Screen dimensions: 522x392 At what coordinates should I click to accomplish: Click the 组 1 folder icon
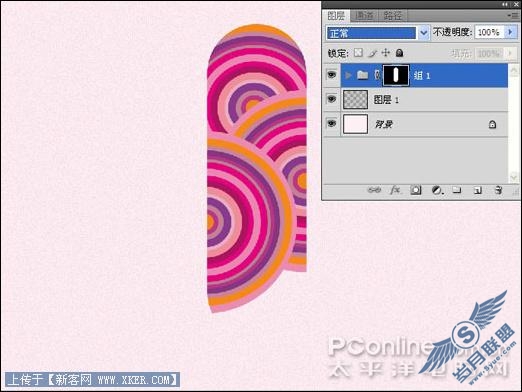click(x=362, y=75)
